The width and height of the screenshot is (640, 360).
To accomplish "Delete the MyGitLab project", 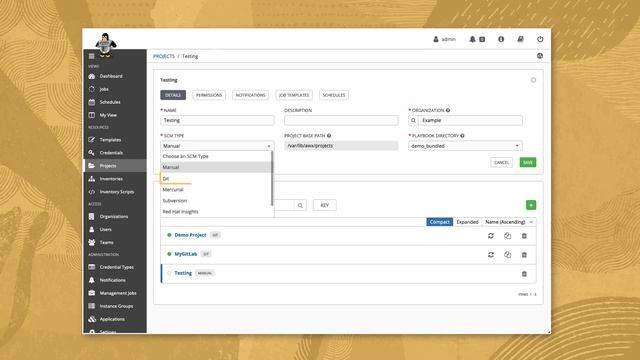I will (x=524, y=255).
